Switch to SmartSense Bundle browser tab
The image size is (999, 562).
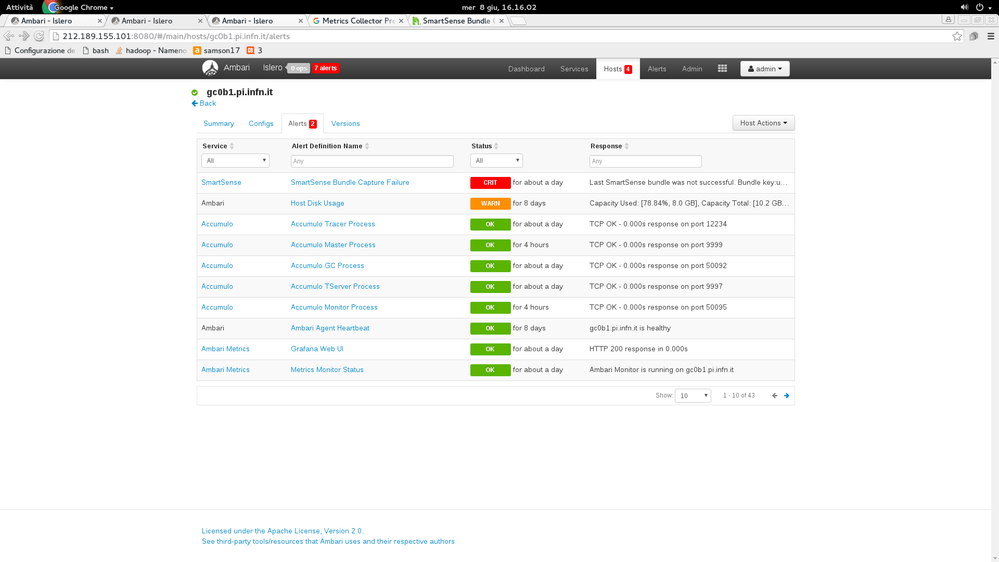coord(456,21)
